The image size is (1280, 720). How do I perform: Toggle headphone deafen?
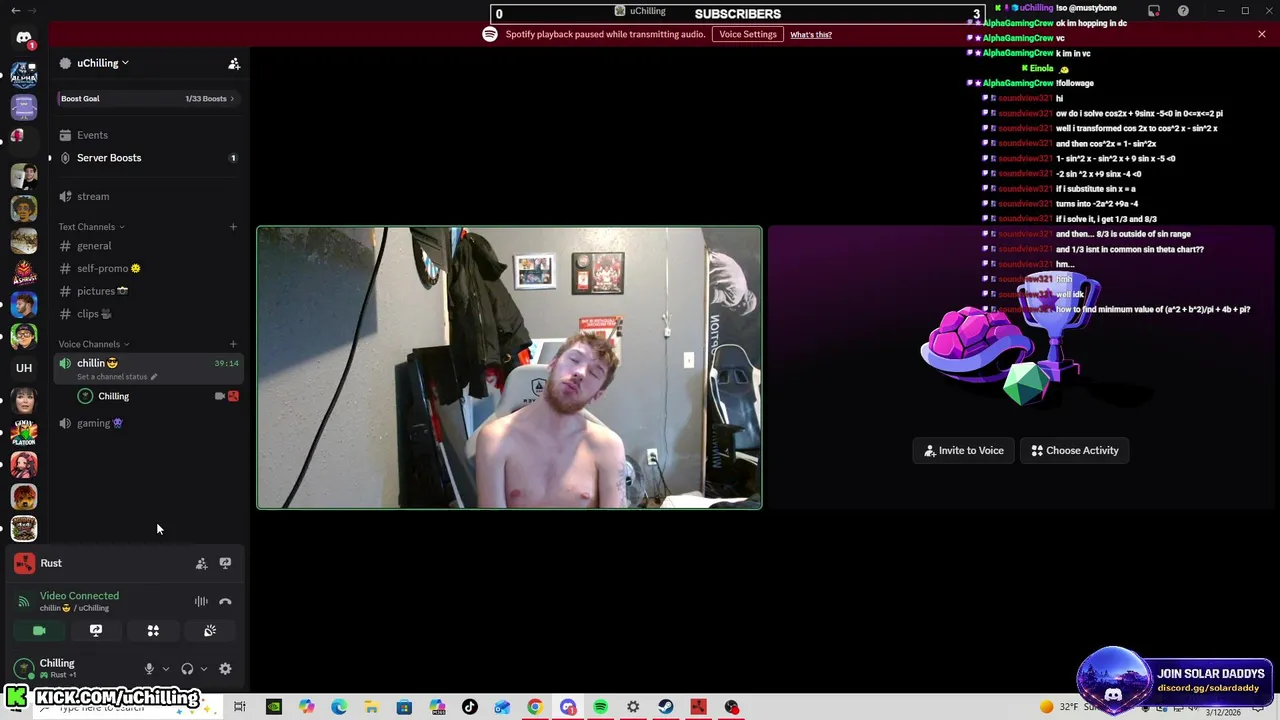(x=187, y=669)
